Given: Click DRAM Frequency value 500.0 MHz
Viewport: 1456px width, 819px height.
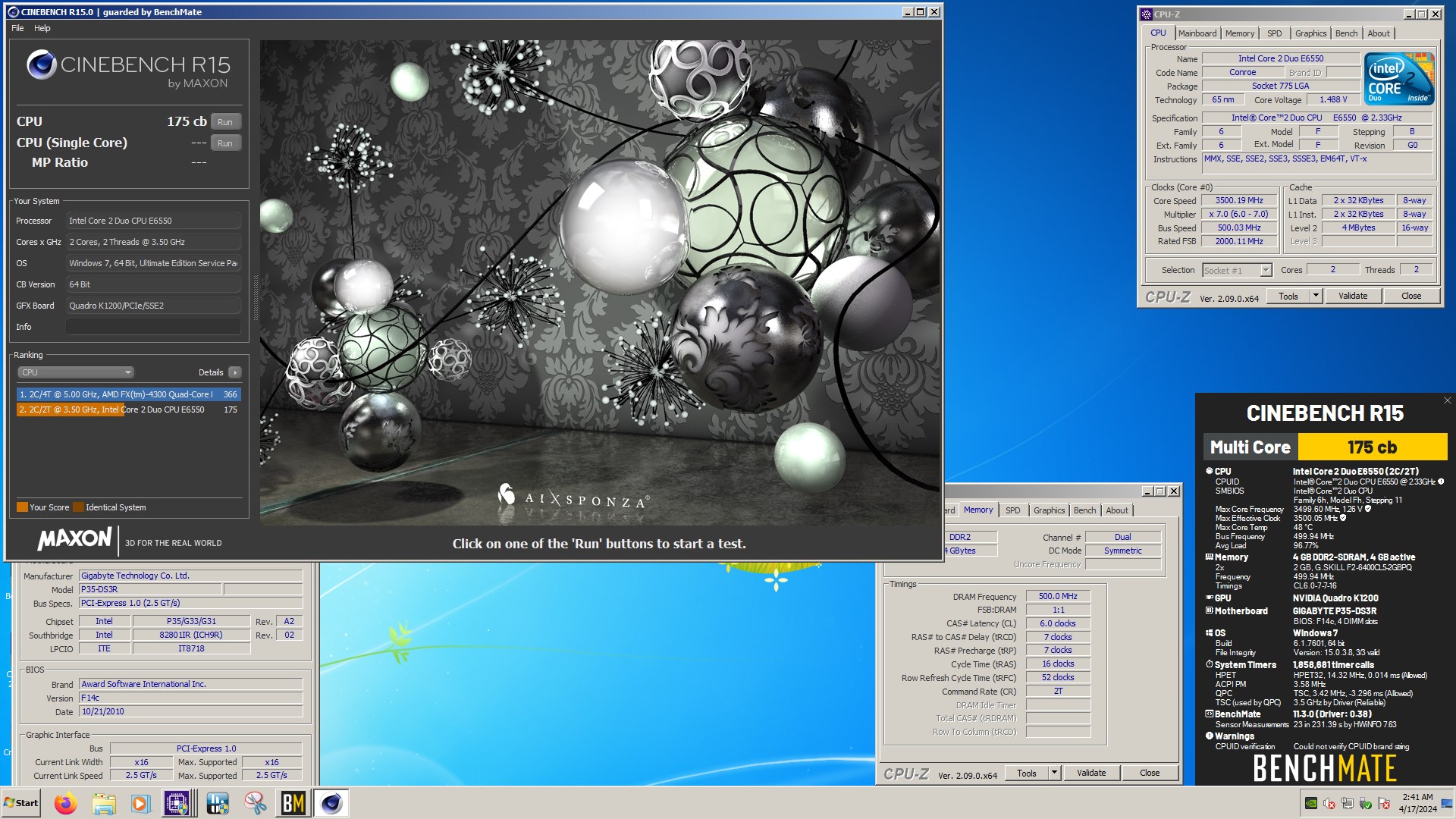Looking at the screenshot, I should (1058, 597).
